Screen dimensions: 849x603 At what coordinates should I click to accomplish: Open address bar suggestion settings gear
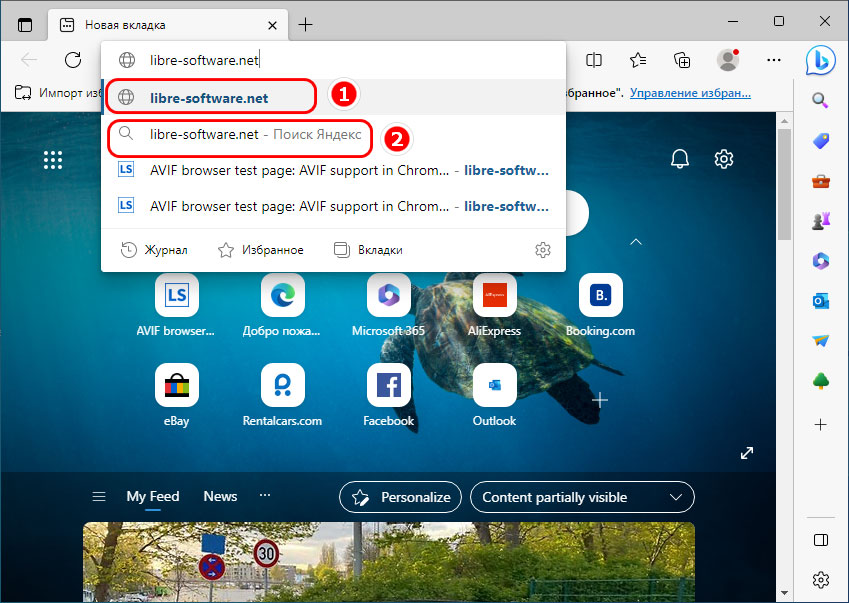coord(543,250)
